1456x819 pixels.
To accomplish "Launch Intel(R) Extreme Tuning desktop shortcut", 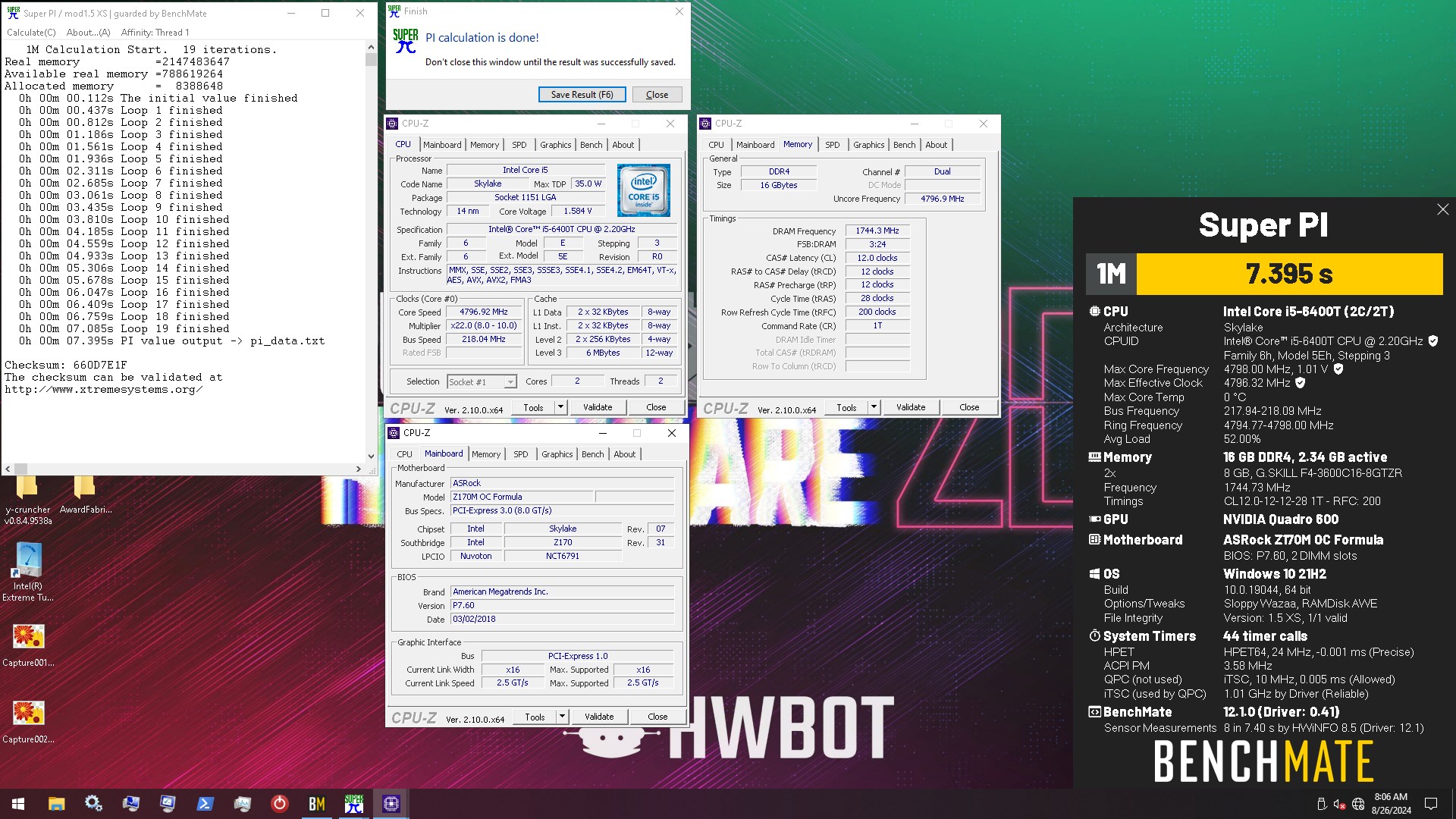I will point(28,573).
